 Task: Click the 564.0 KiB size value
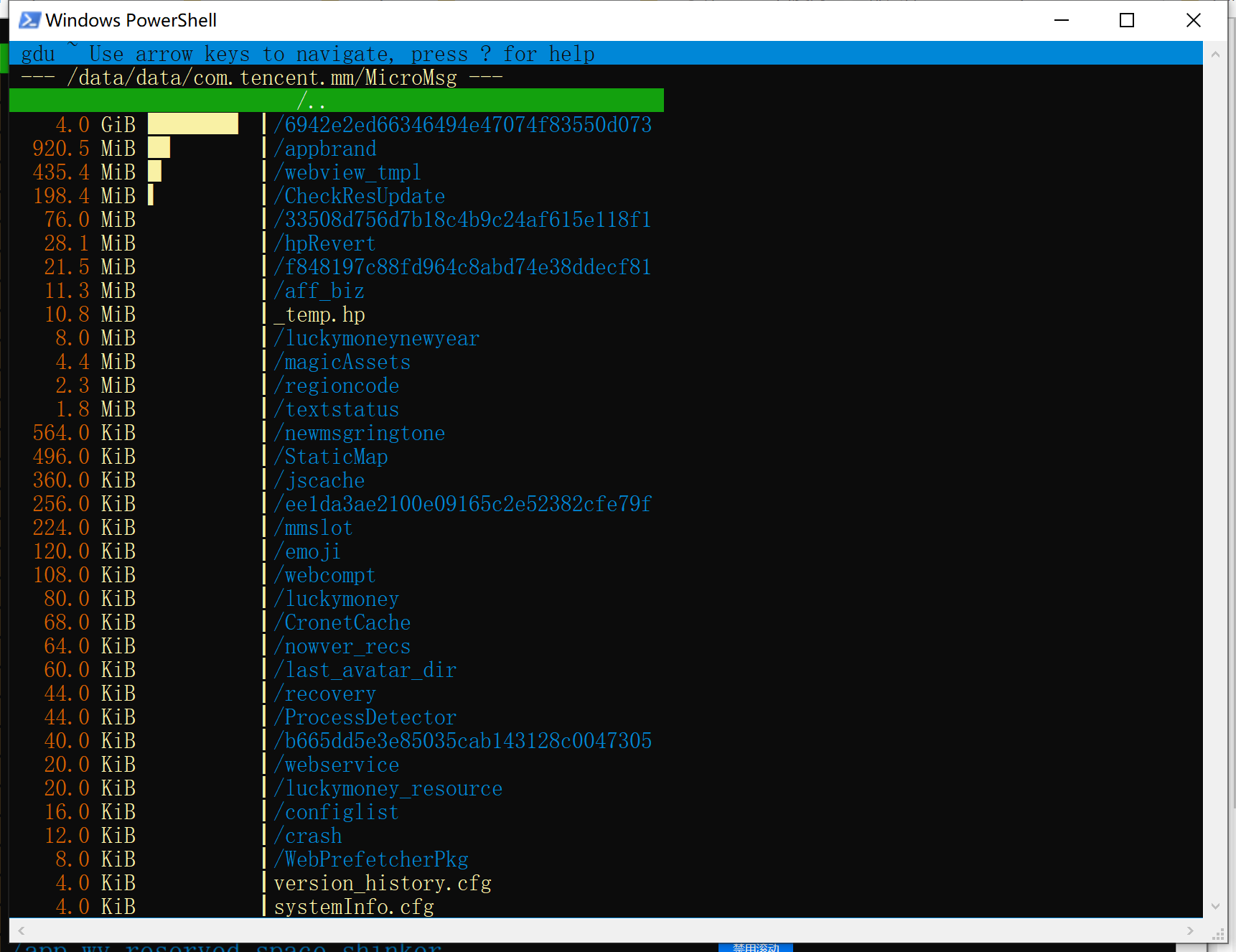pos(84,432)
